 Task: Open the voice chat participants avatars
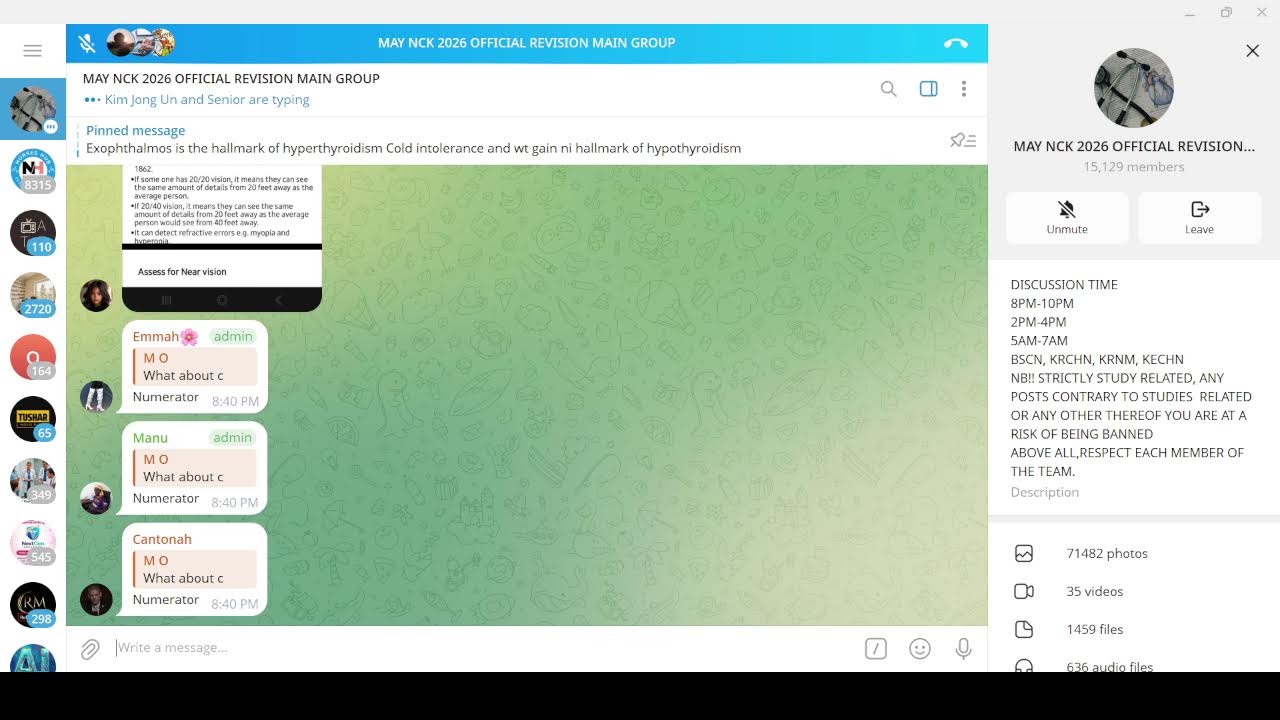141,43
